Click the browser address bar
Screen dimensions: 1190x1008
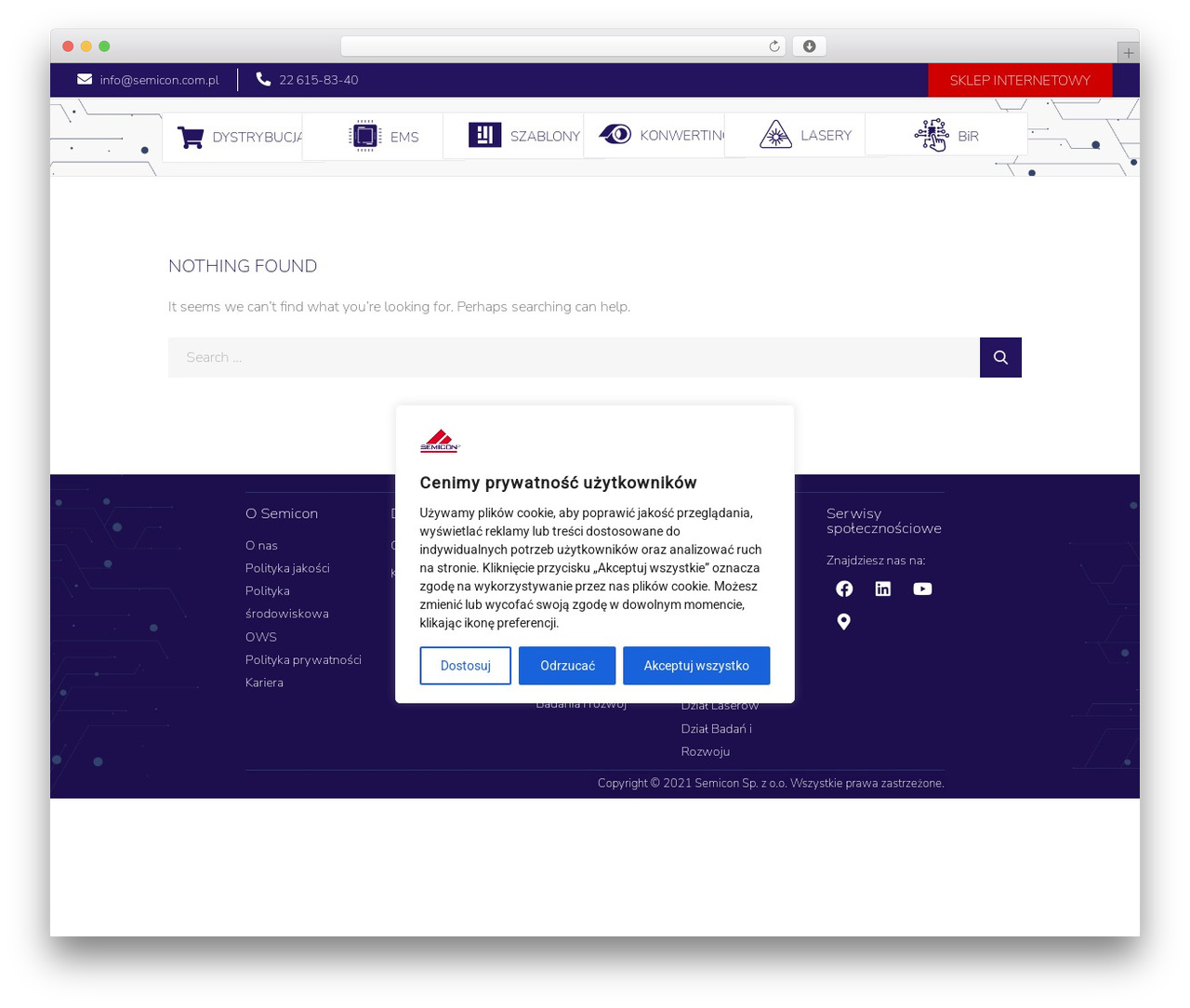563,46
